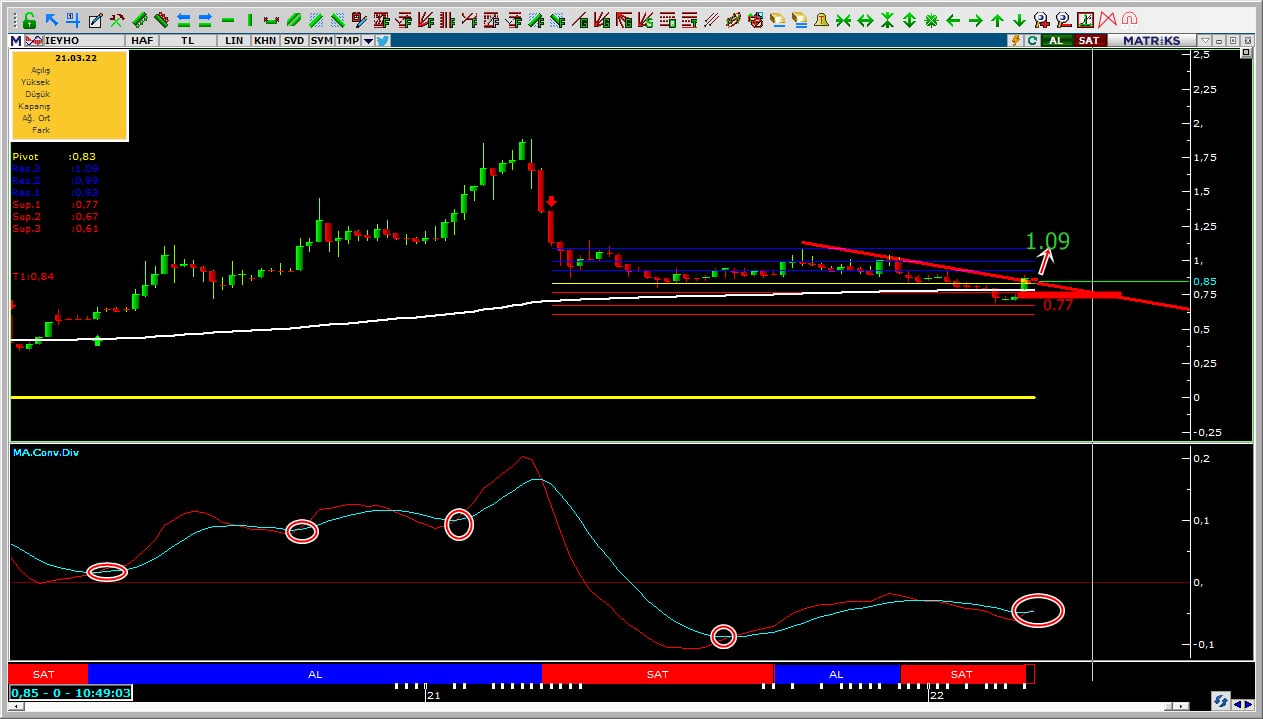Image resolution: width=1263 pixels, height=719 pixels.
Task: Click the compress horizontally green arrows icon
Action: pos(843,20)
